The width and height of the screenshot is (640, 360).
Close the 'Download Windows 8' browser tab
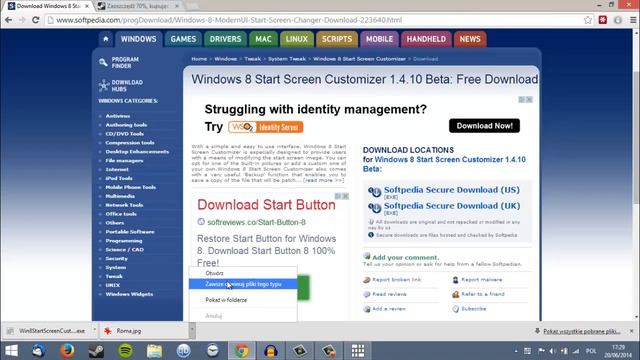(87, 6)
